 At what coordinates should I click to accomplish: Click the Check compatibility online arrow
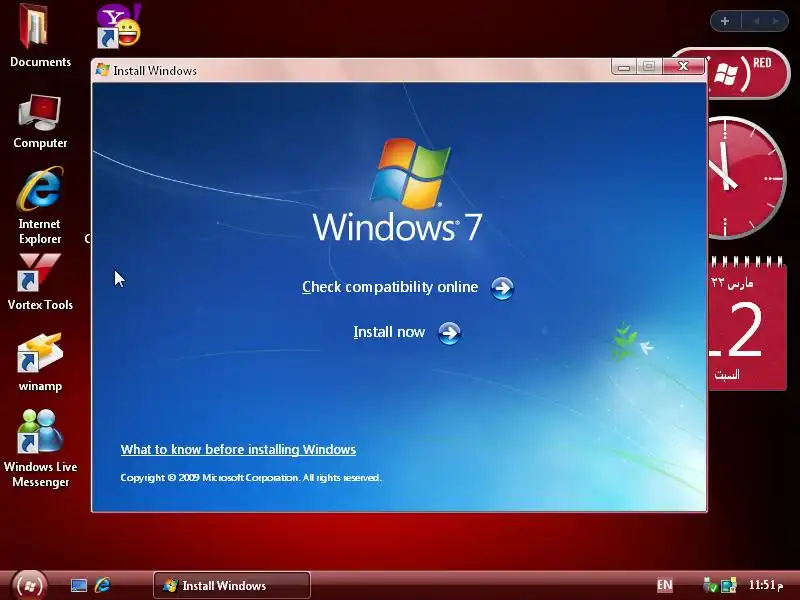tap(502, 288)
